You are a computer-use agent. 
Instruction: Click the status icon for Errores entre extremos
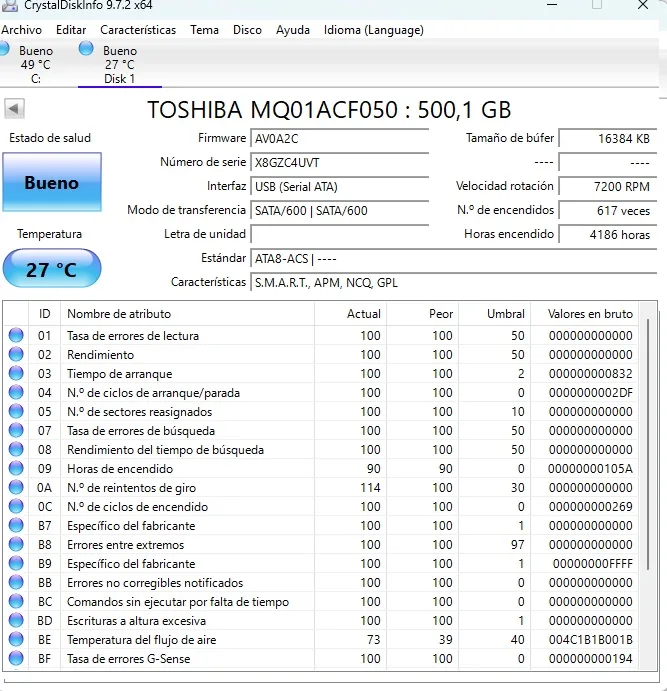click(16, 544)
